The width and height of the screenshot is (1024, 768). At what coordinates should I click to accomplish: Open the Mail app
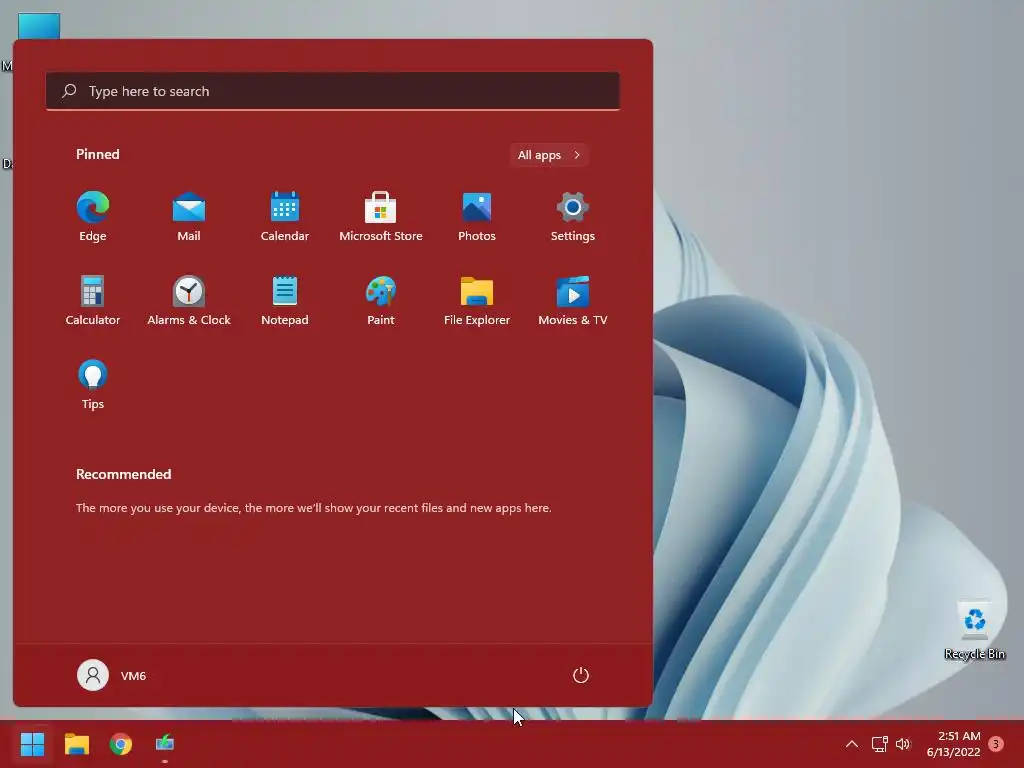(189, 217)
